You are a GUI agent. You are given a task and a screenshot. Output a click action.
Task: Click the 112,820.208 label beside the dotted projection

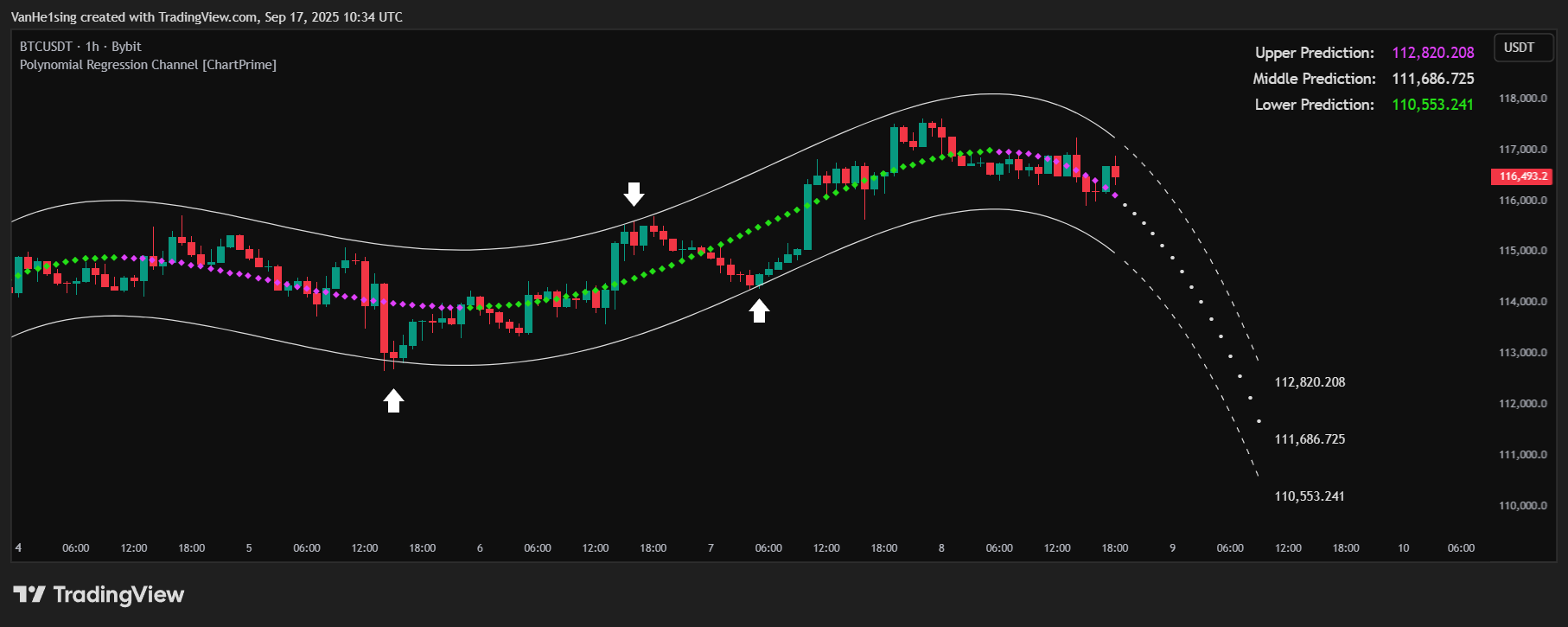tap(1310, 382)
